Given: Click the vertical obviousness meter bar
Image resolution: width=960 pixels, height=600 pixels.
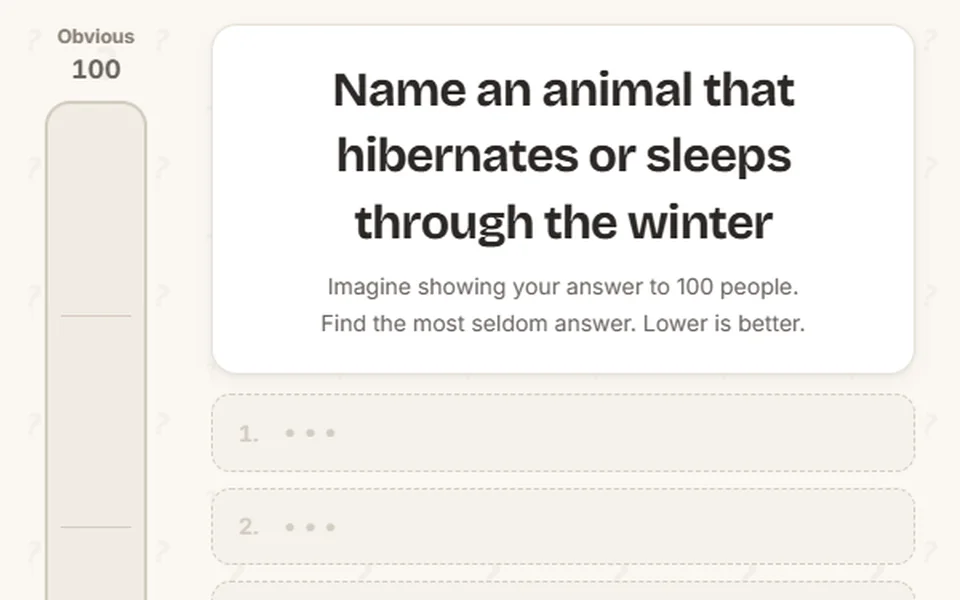Looking at the screenshot, I should point(96,351).
